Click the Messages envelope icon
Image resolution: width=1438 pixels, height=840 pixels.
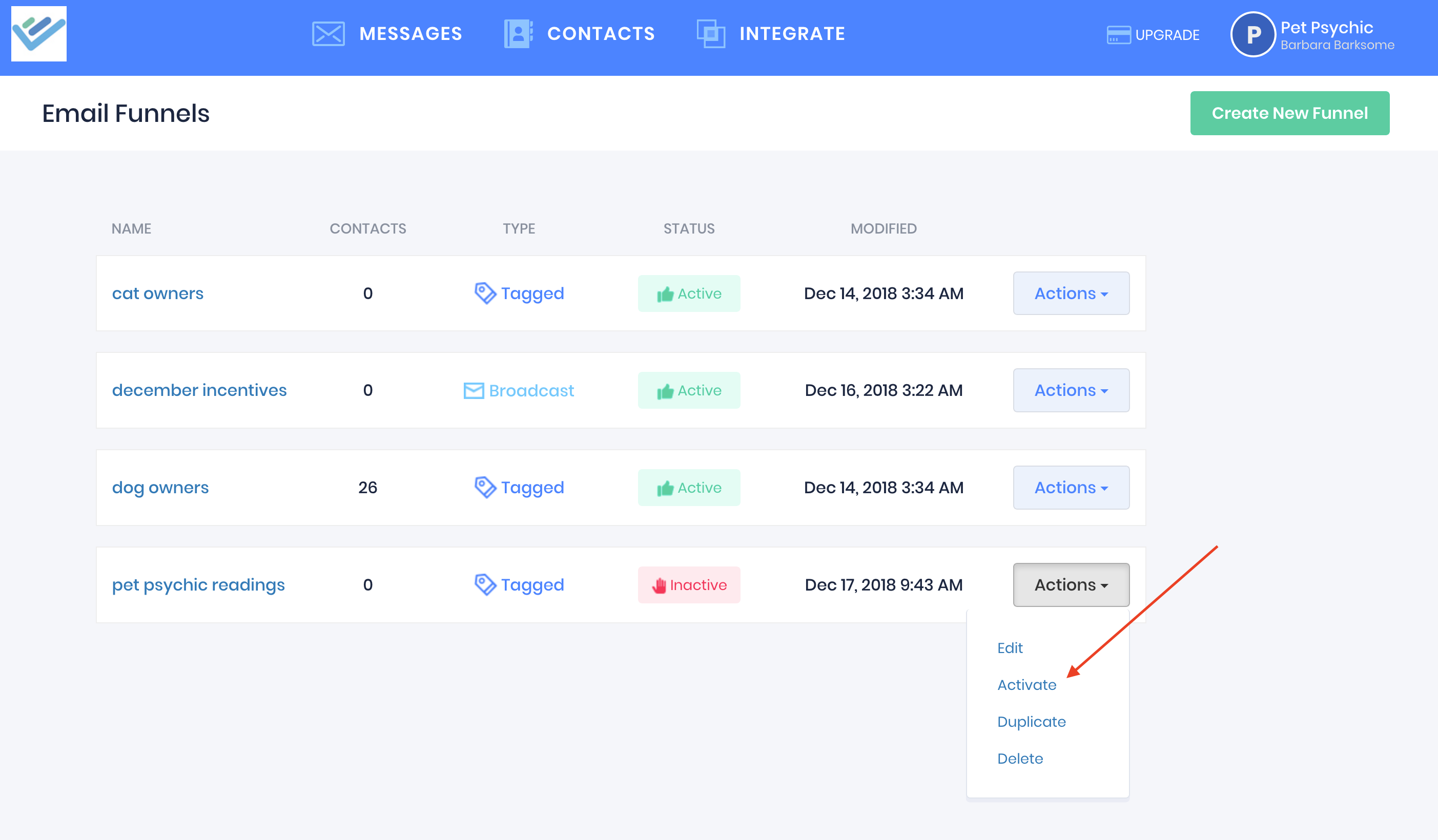[328, 34]
